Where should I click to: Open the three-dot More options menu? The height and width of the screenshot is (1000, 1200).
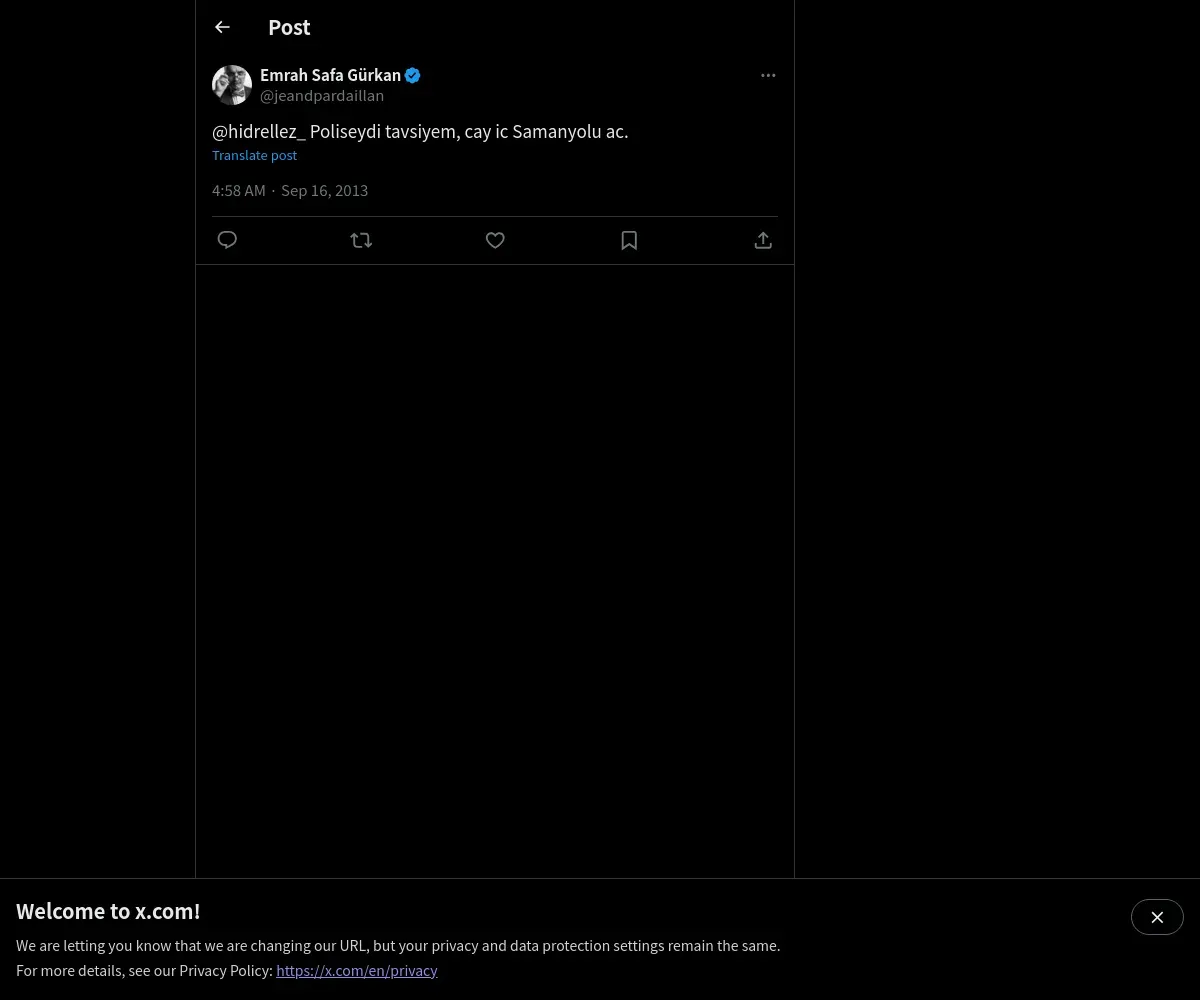pos(768,75)
